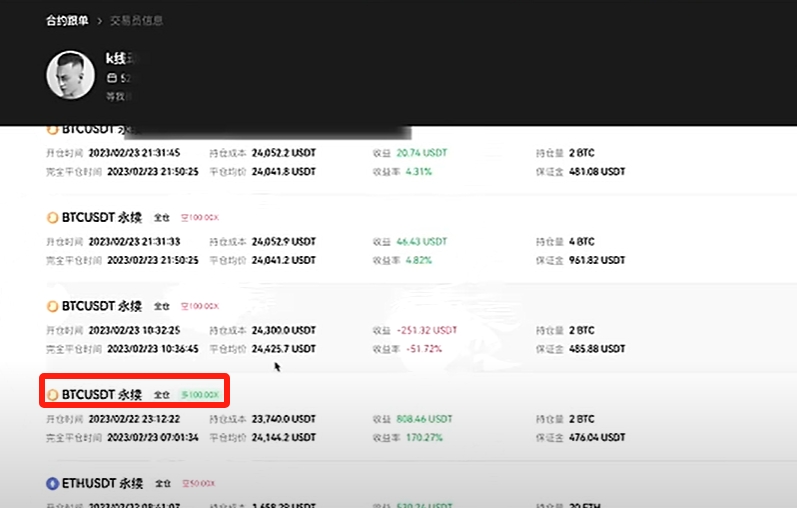Screen dimensions: 797x508
Task: Click opening time 2023/02/23 10:32:25
Action: [134, 330]
